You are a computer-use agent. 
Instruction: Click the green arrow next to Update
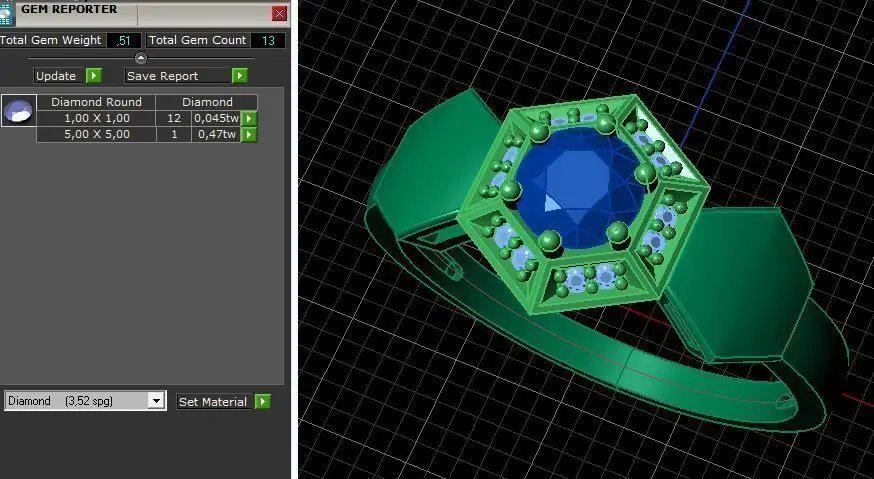94,76
